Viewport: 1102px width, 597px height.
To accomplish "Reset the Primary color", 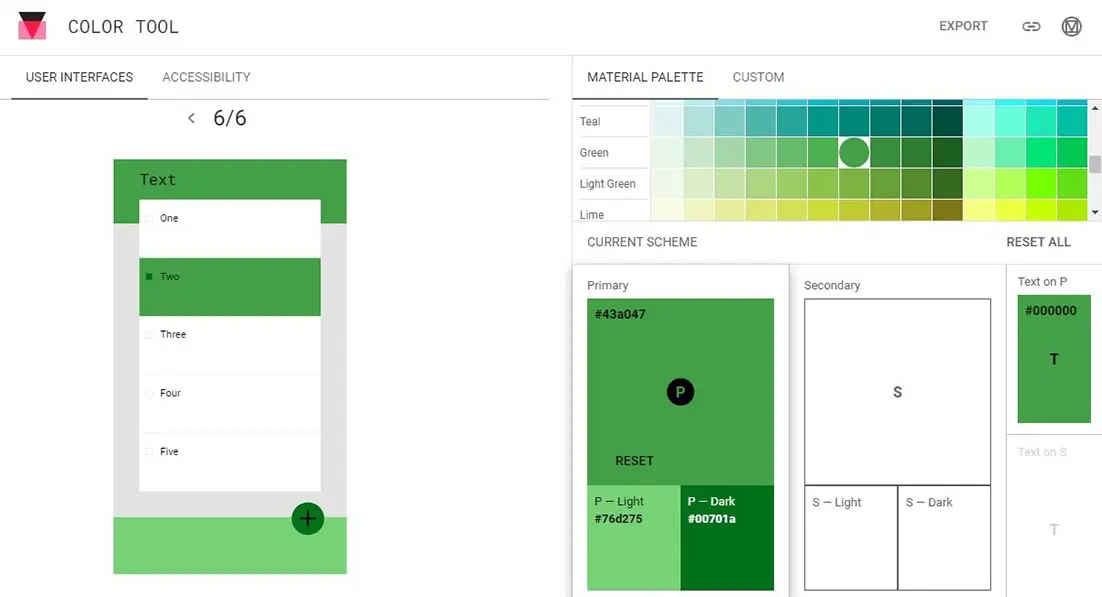I will click(634, 461).
